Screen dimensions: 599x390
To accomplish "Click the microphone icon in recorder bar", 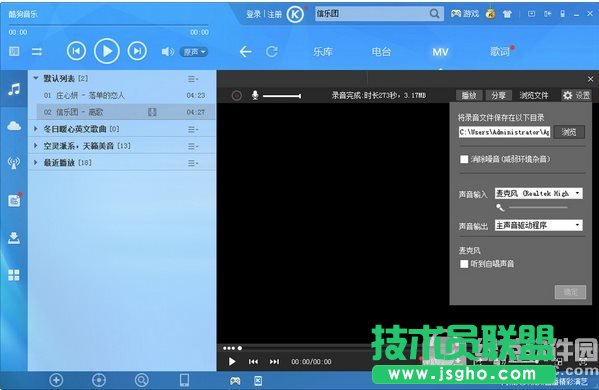I will coord(255,95).
